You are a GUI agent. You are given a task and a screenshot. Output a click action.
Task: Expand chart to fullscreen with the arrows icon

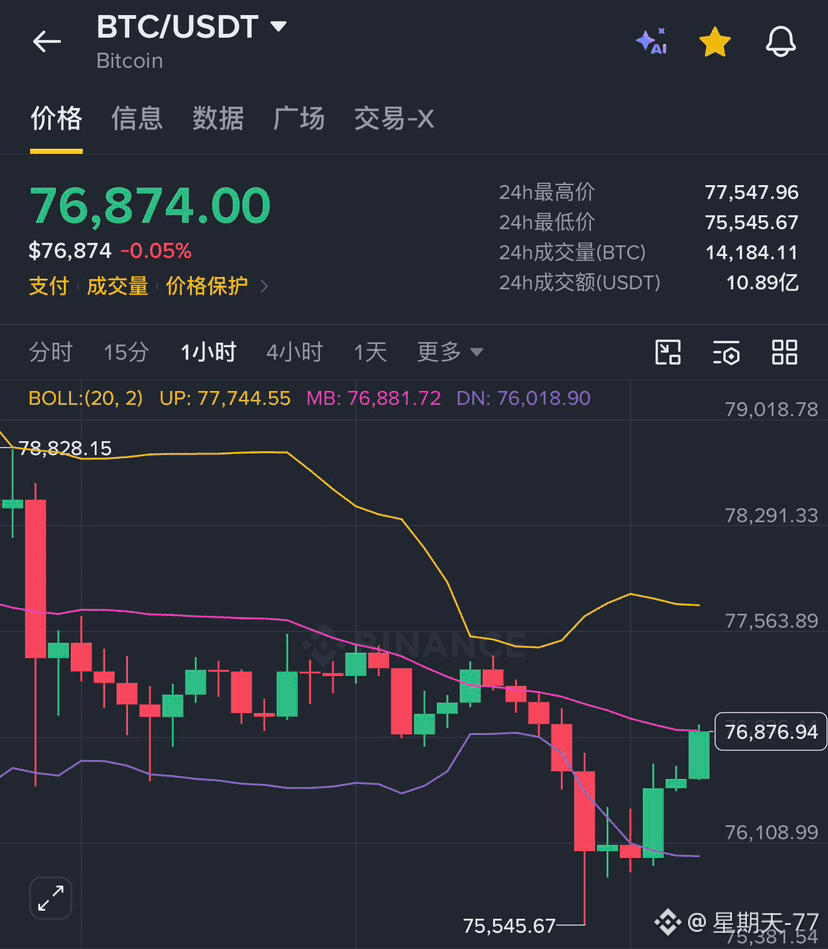pyautogui.click(x=51, y=898)
